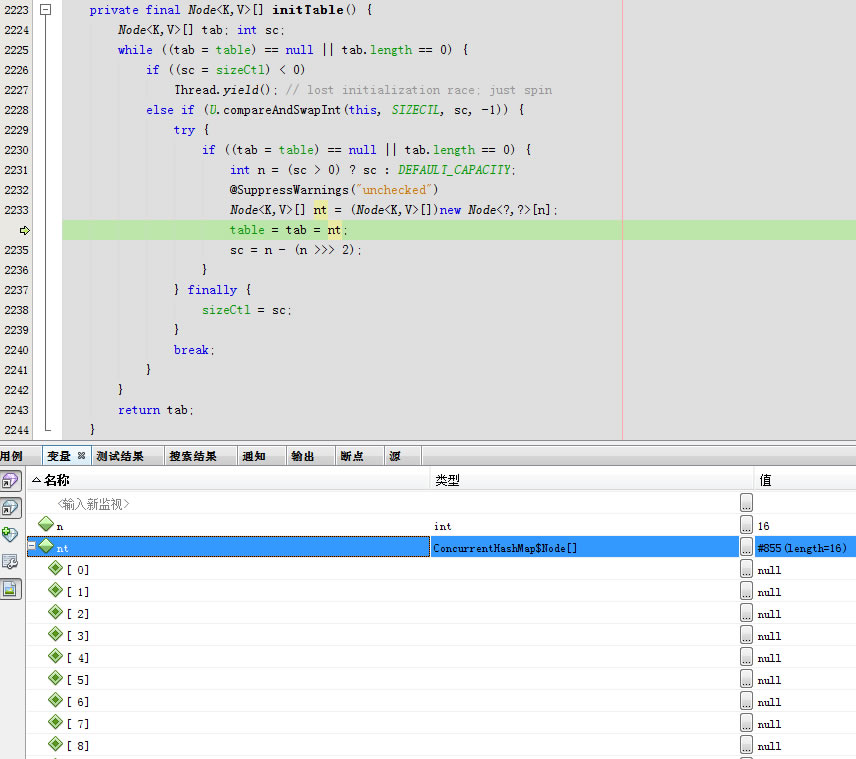This screenshot has width=856, height=759.
Task: Open value editor button for variable n
Action: click(746, 525)
